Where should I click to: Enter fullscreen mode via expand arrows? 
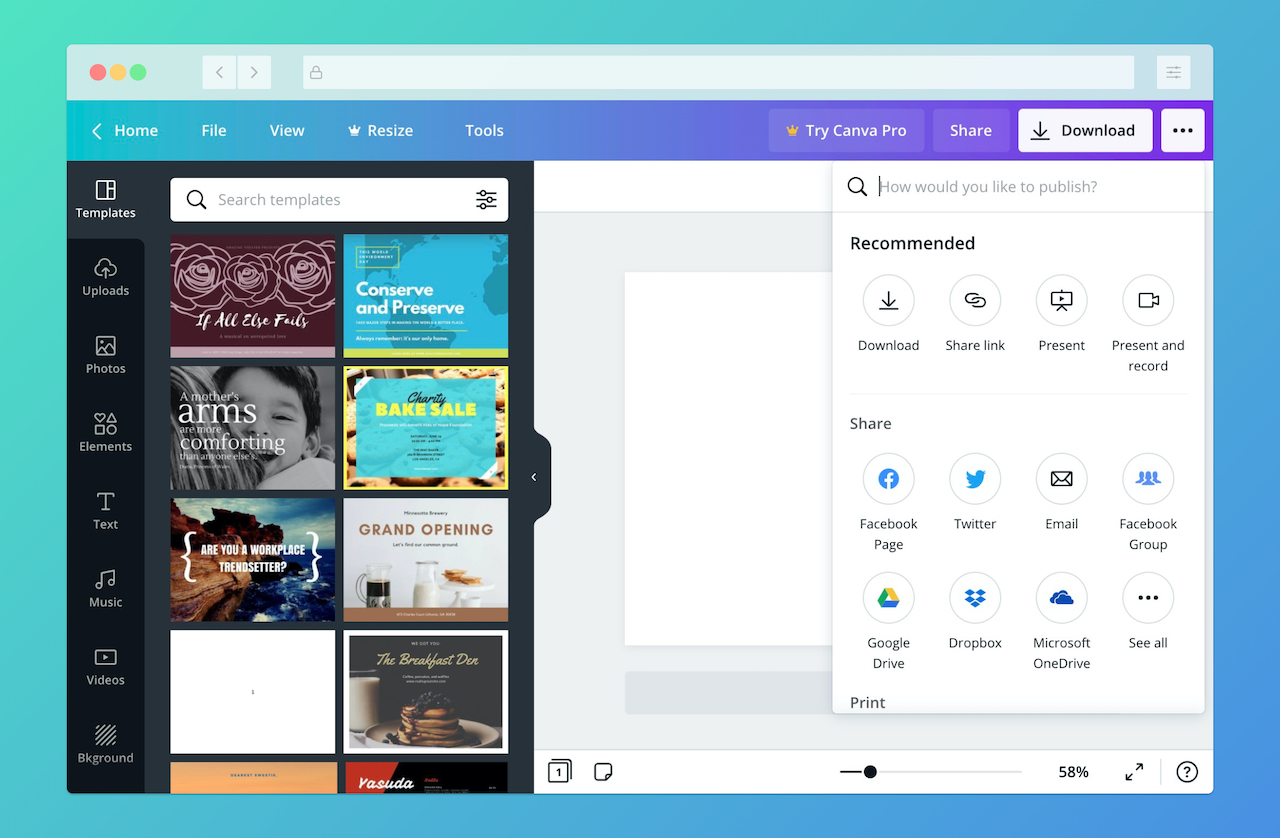(1134, 772)
